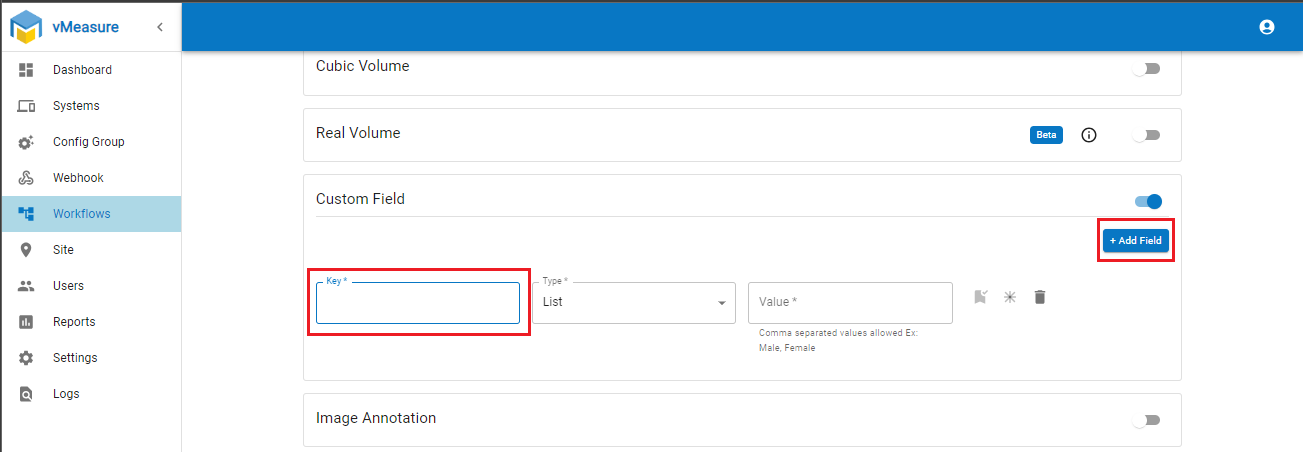Enable the Cubic Volume toggle
The width and height of the screenshot is (1303, 452).
[x=1146, y=69]
